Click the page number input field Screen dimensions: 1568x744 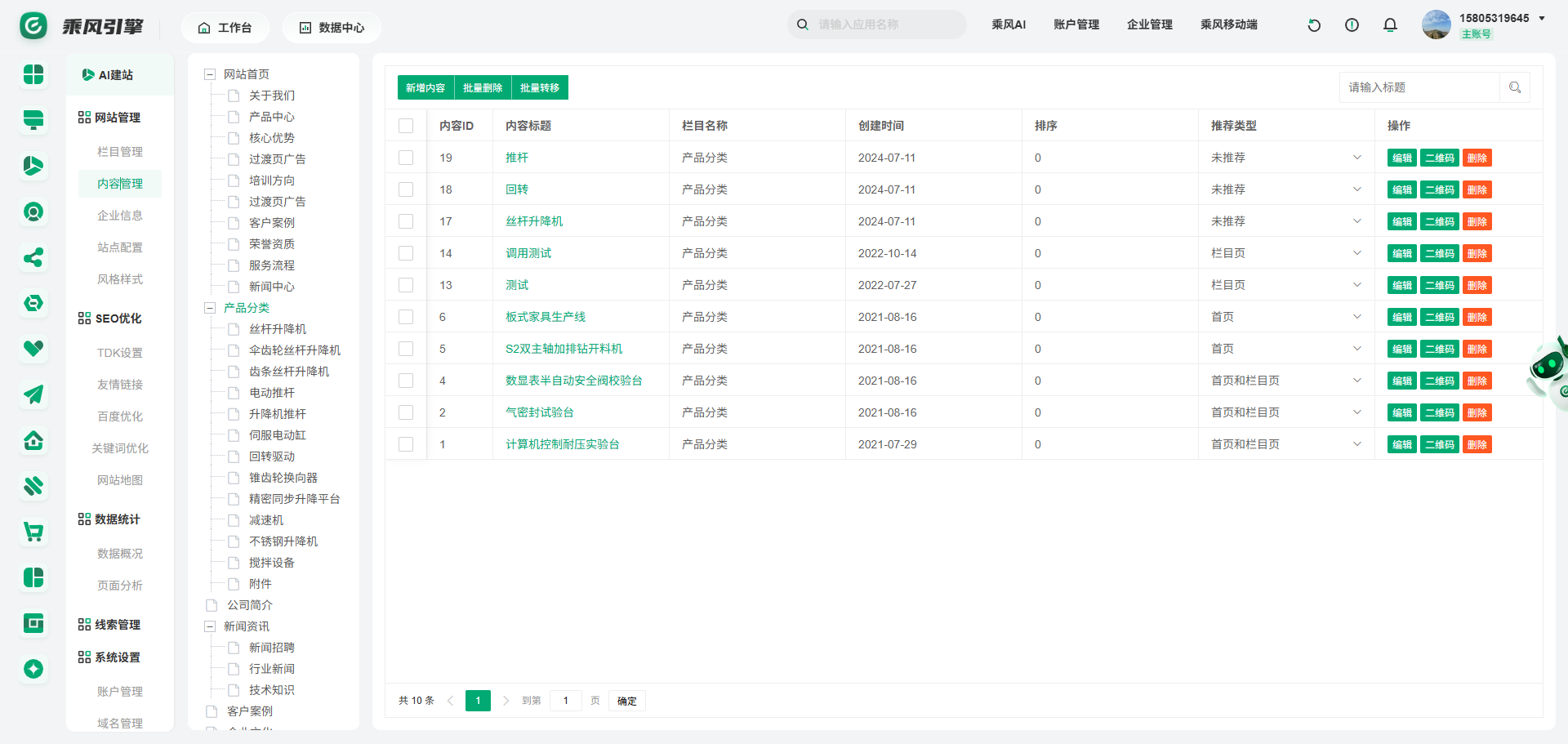point(565,701)
